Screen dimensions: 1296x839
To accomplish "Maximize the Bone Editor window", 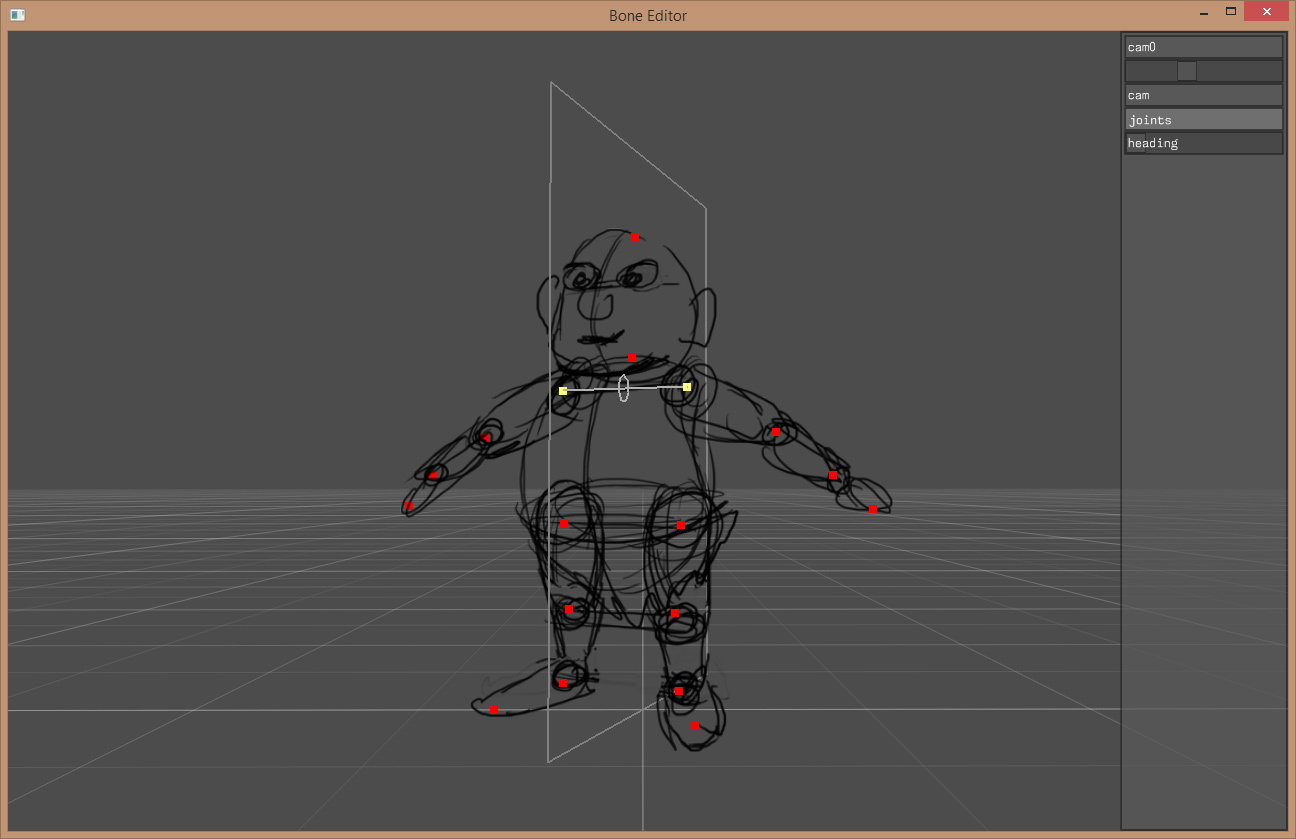I will 1231,12.
